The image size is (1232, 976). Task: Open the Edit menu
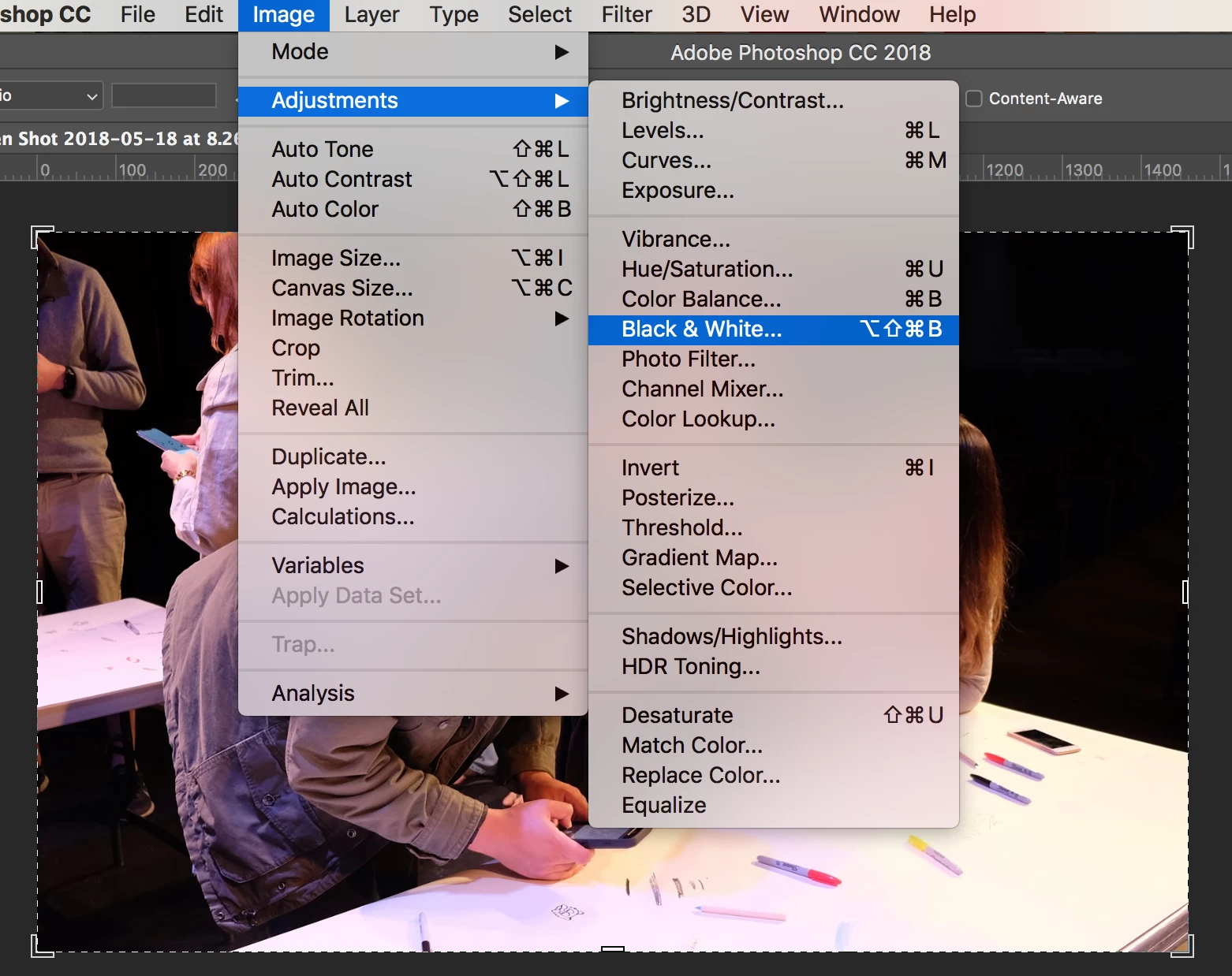point(203,14)
